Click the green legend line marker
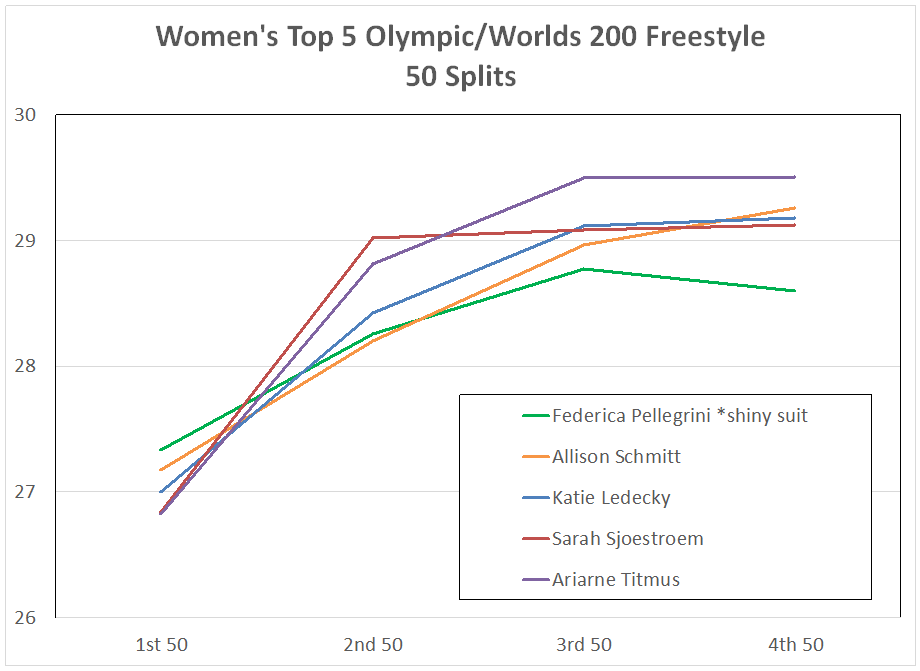 click(535, 416)
